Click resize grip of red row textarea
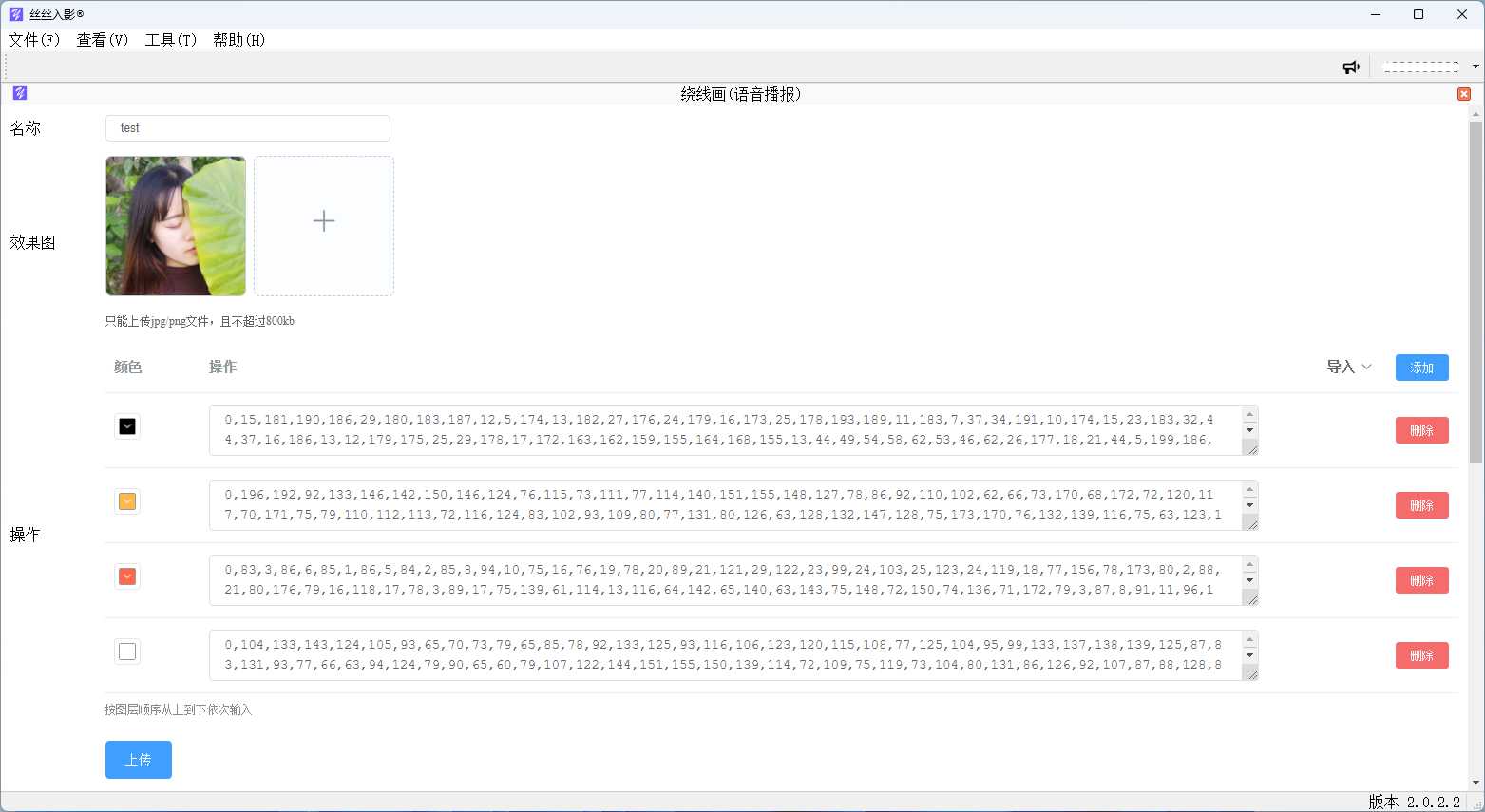Screen dimensions: 1485x812 point(1250,598)
